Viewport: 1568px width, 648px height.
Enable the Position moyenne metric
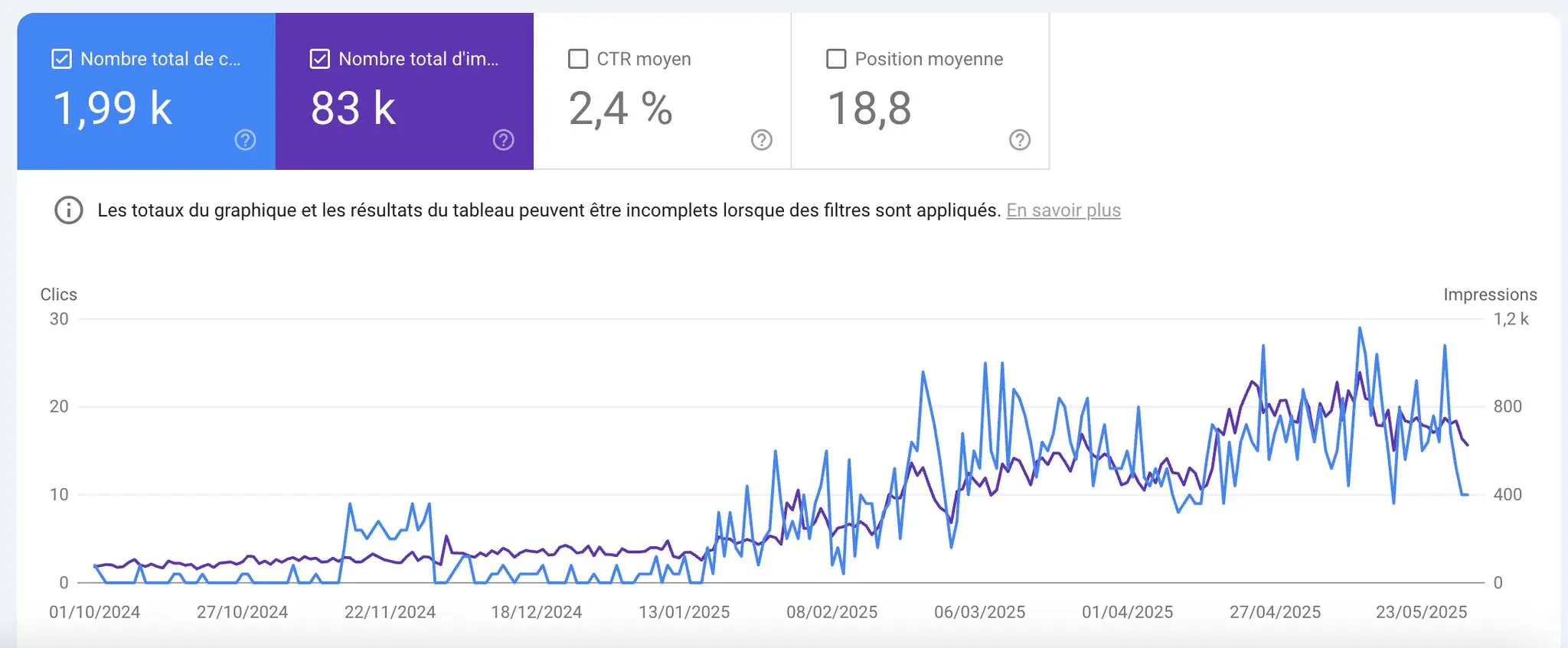[836, 57]
